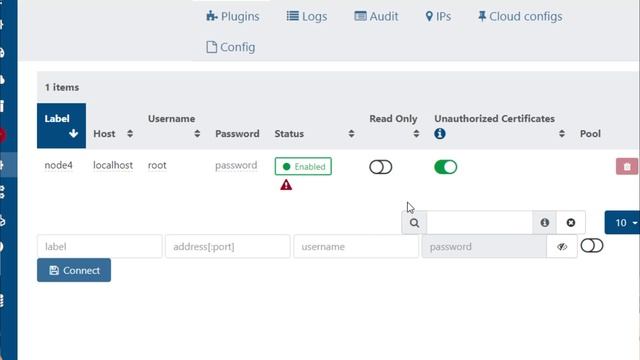Sort by Read Only column arrows
The height and width of the screenshot is (360, 640).
point(416,133)
